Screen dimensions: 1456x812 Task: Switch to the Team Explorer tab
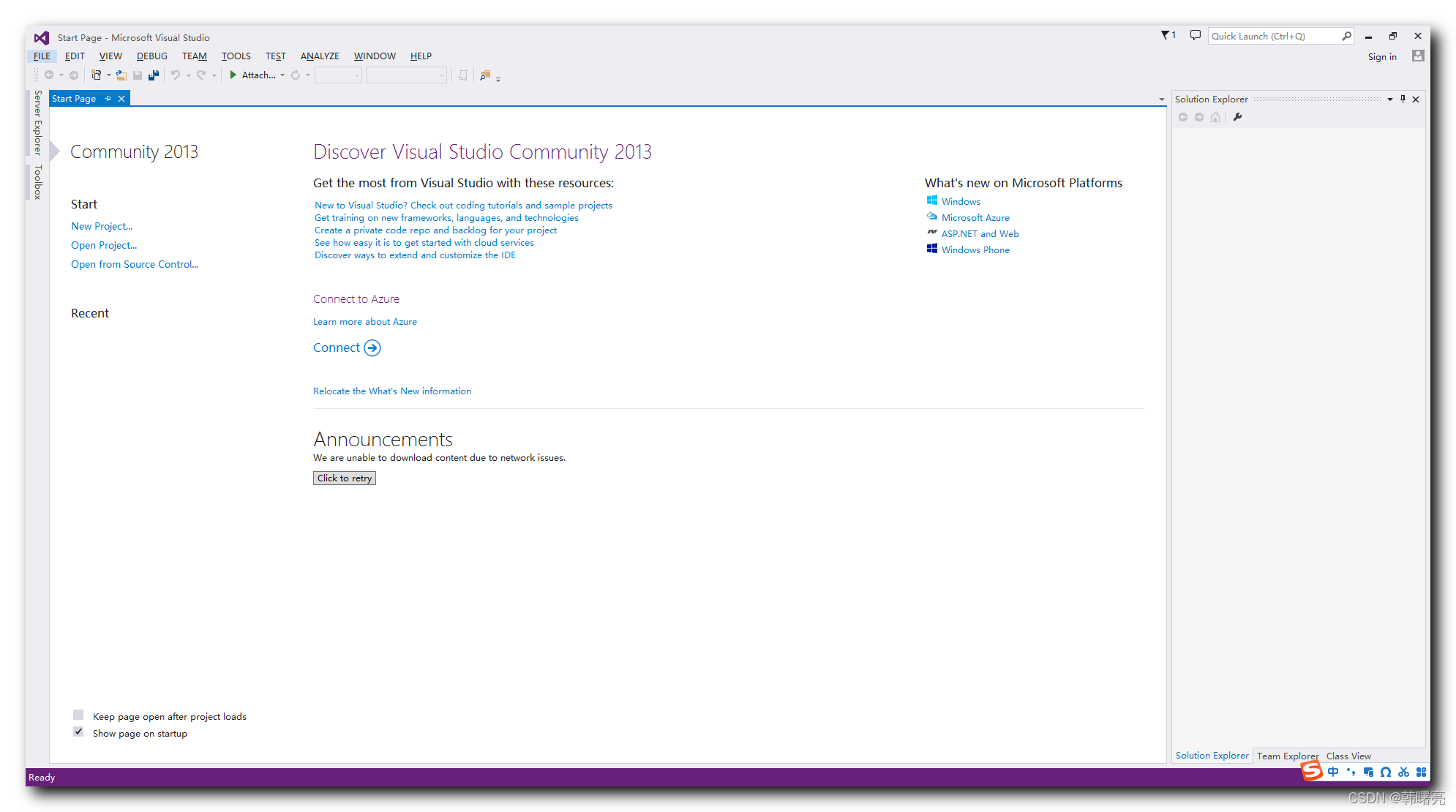pyautogui.click(x=1287, y=756)
